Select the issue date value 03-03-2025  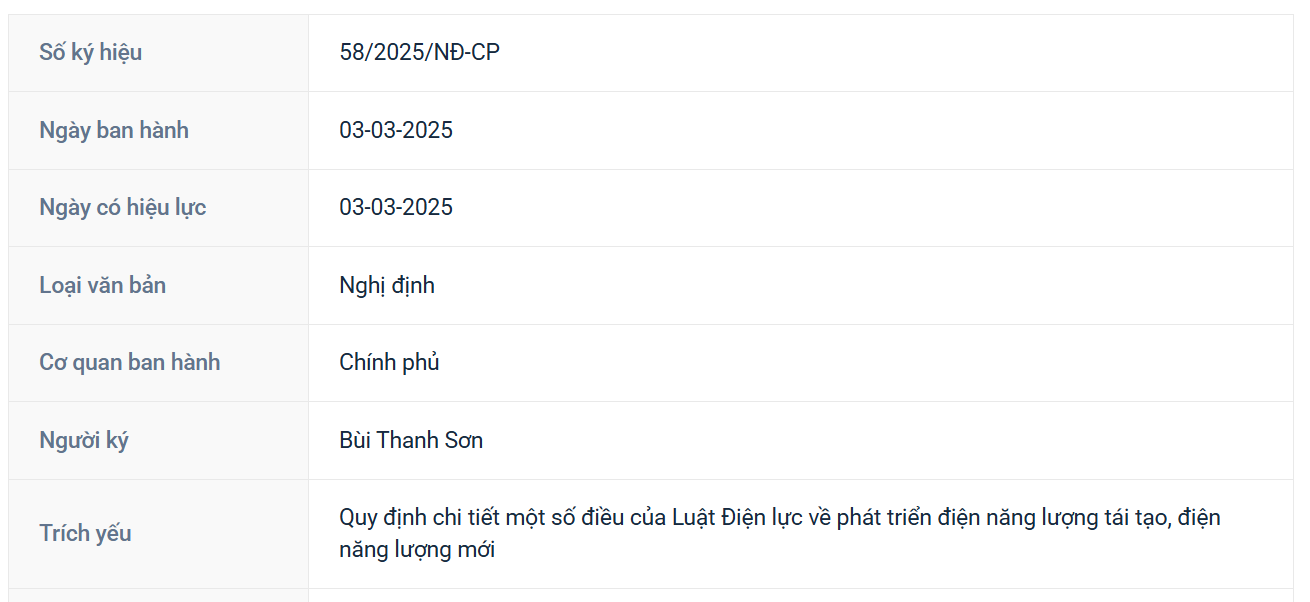click(396, 130)
